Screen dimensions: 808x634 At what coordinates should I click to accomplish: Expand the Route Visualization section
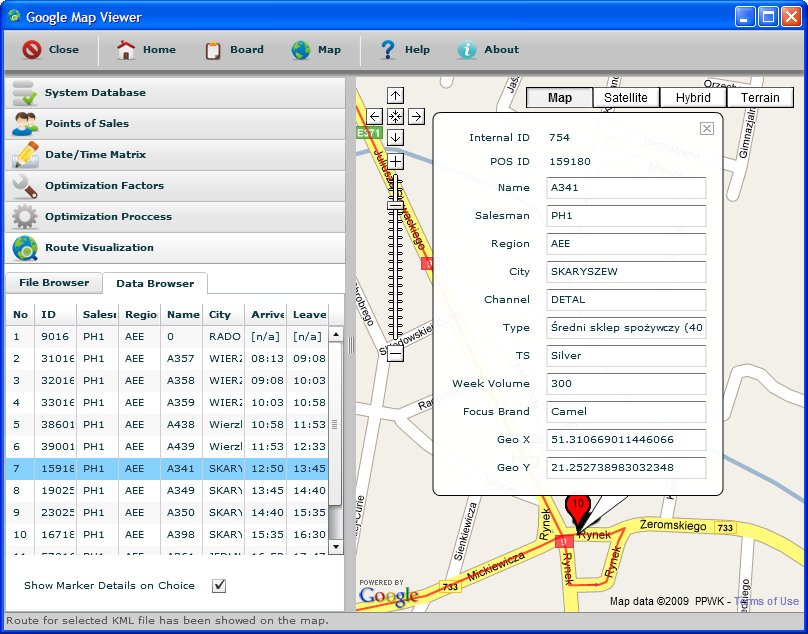pos(175,247)
